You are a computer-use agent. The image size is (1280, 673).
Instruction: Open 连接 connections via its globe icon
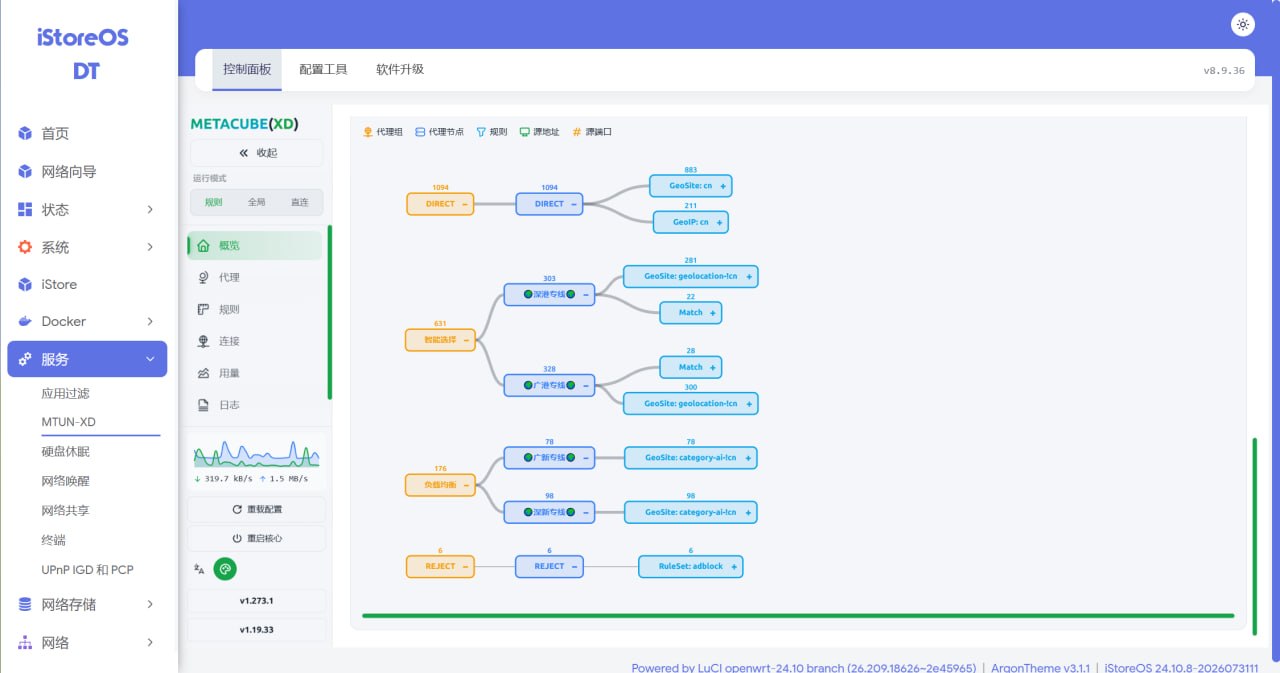click(203, 341)
